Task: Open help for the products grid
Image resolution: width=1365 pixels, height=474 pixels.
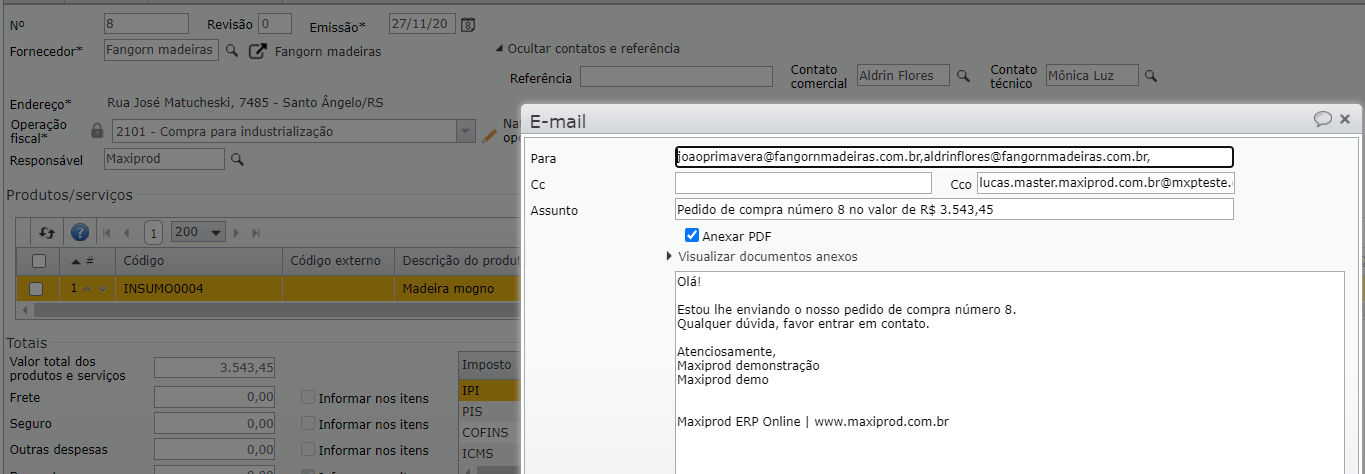Action: 80,232
